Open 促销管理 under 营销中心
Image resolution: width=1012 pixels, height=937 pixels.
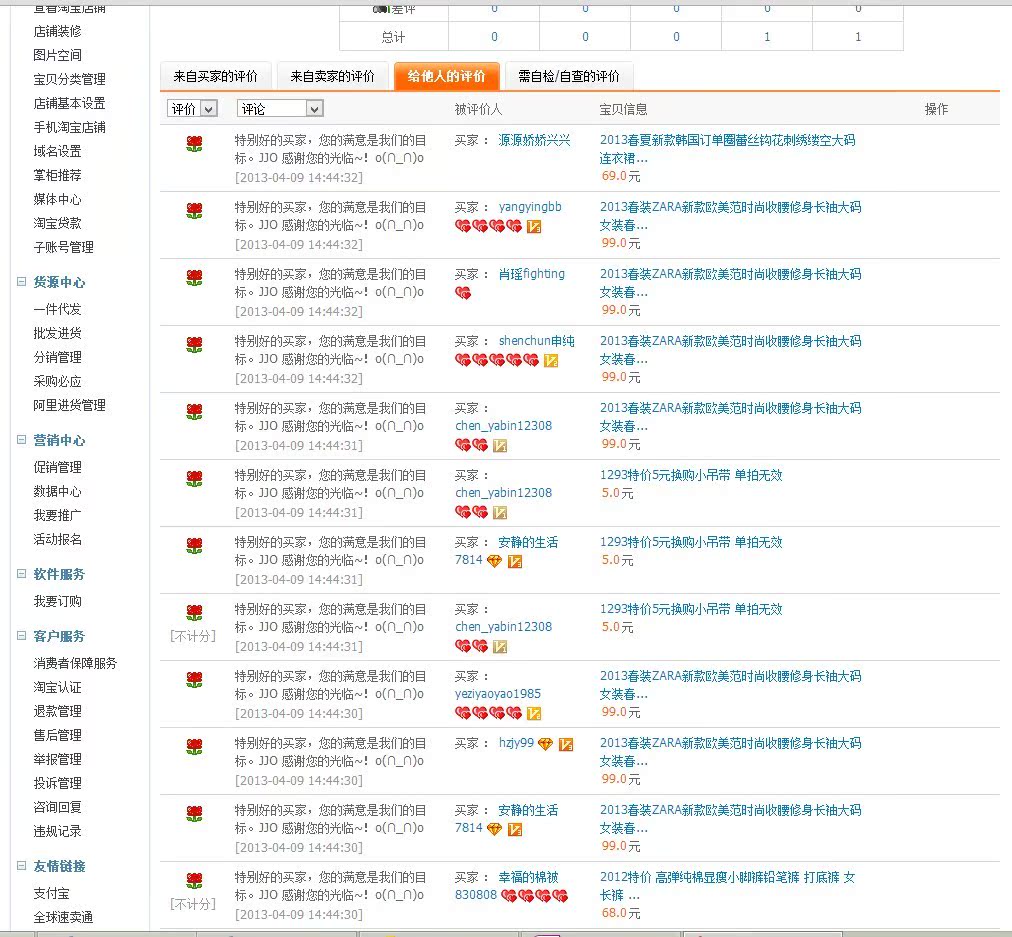point(57,467)
